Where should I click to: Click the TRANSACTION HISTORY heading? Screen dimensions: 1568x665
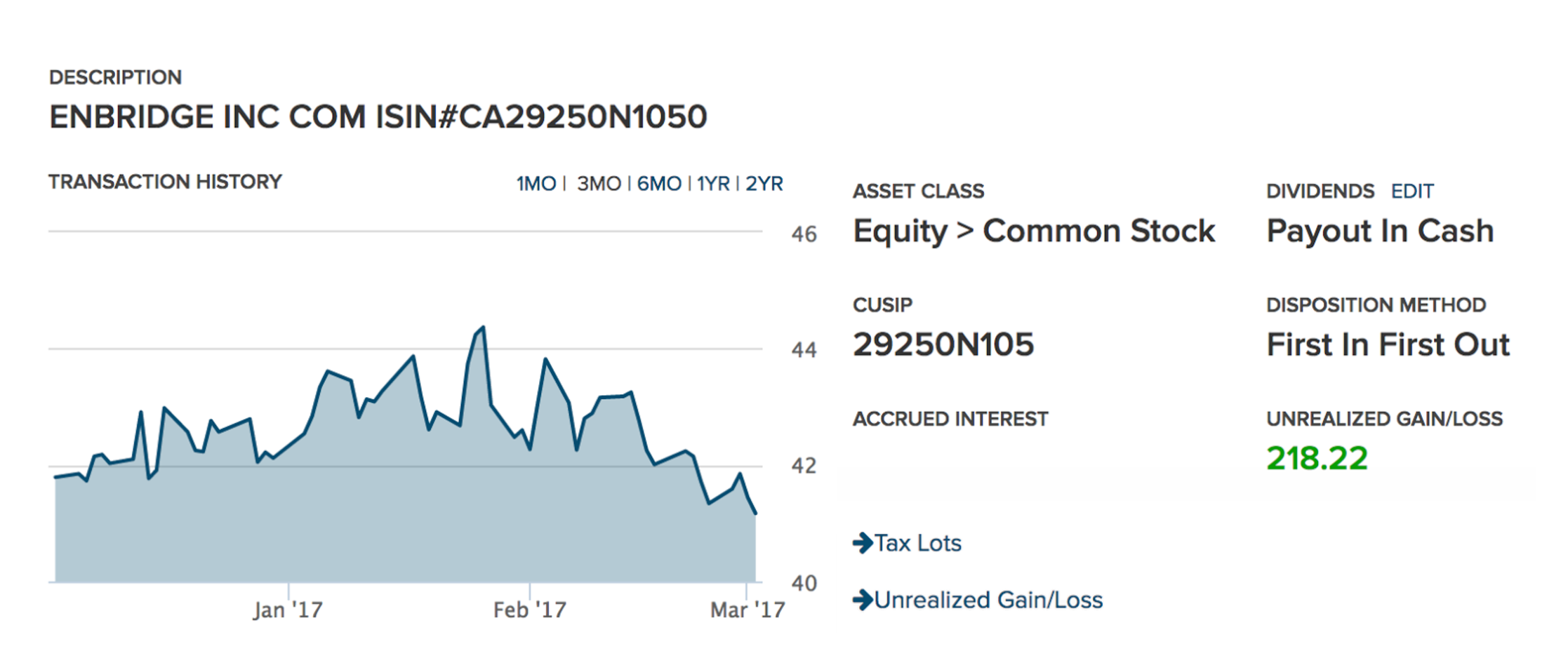tap(164, 182)
